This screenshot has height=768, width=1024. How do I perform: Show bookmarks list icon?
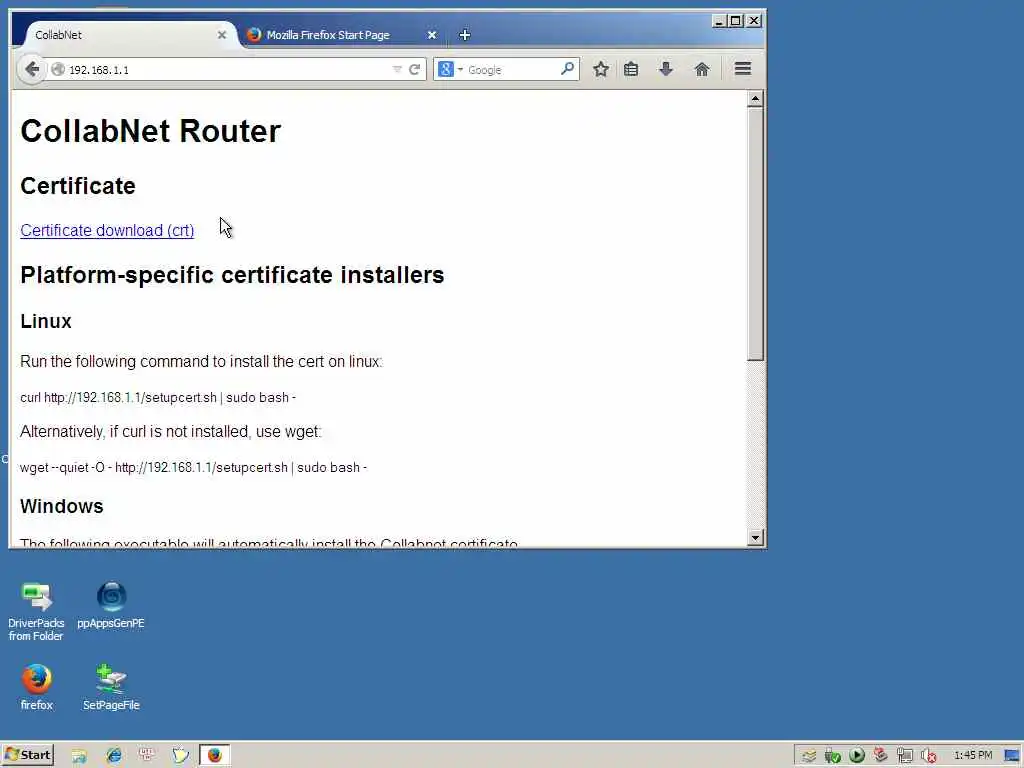tap(631, 69)
